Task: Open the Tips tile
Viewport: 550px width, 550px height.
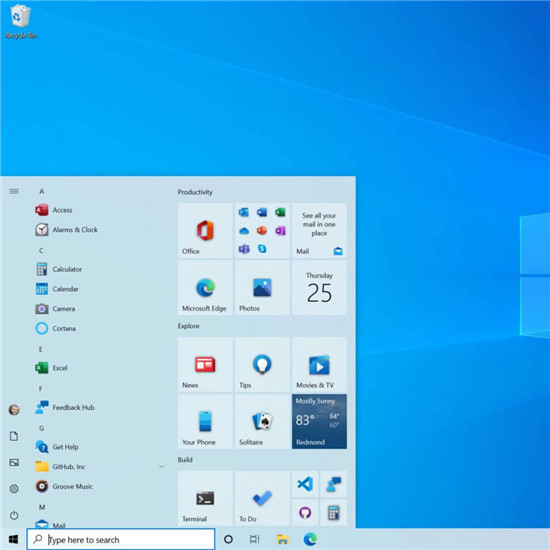Action: click(x=262, y=364)
